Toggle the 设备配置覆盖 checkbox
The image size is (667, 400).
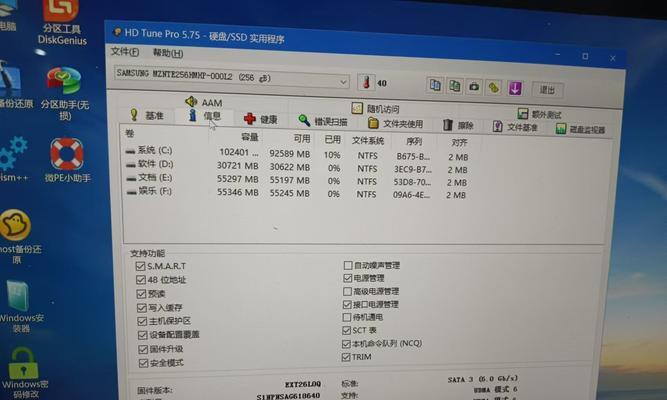click(143, 335)
